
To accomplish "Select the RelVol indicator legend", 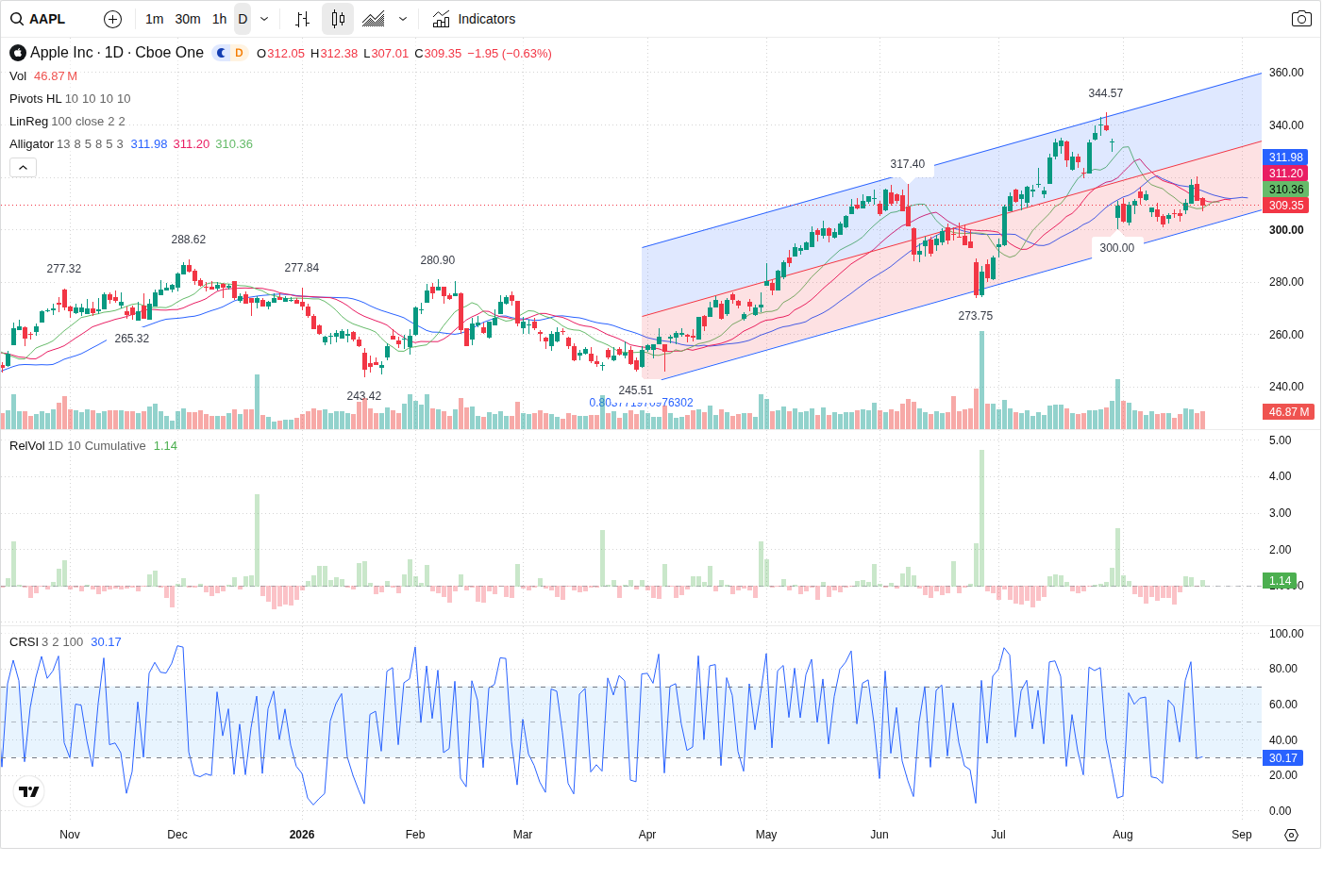I will click(92, 446).
